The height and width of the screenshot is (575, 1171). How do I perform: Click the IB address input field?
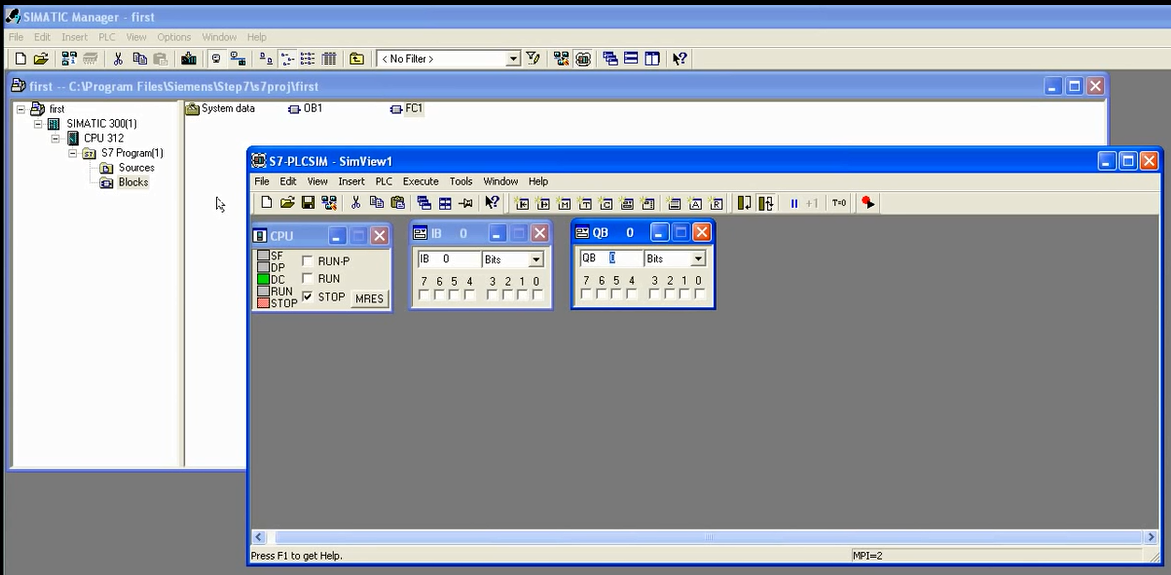[449, 259]
